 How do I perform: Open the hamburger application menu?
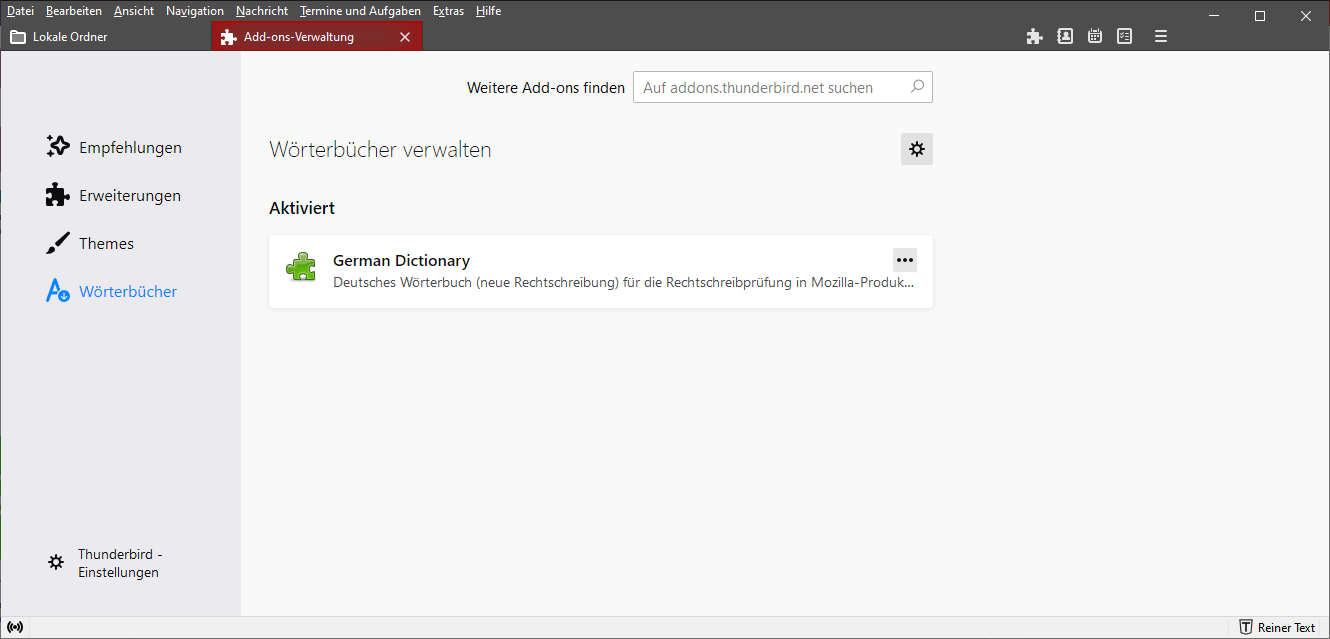(1161, 36)
